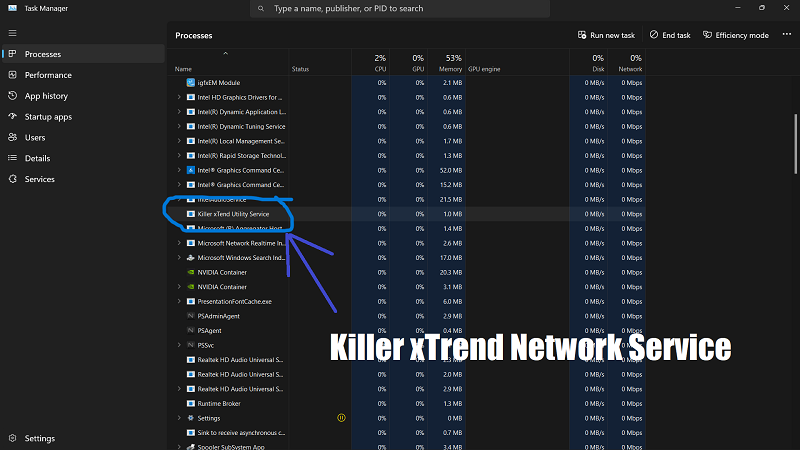Expand Microsoft Network Realtime Inspection
The width and height of the screenshot is (800, 450).
click(x=179, y=243)
